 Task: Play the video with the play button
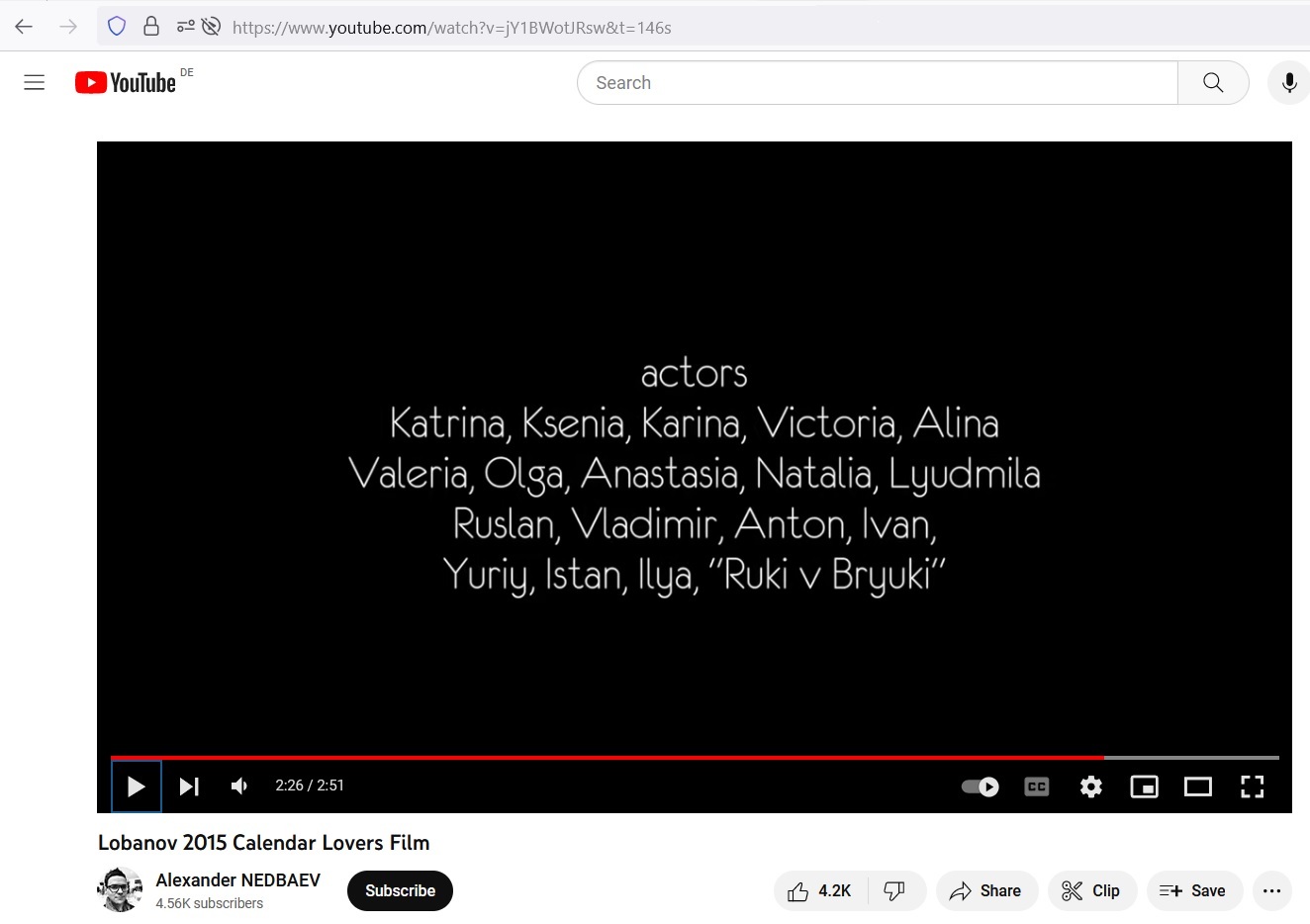(137, 786)
